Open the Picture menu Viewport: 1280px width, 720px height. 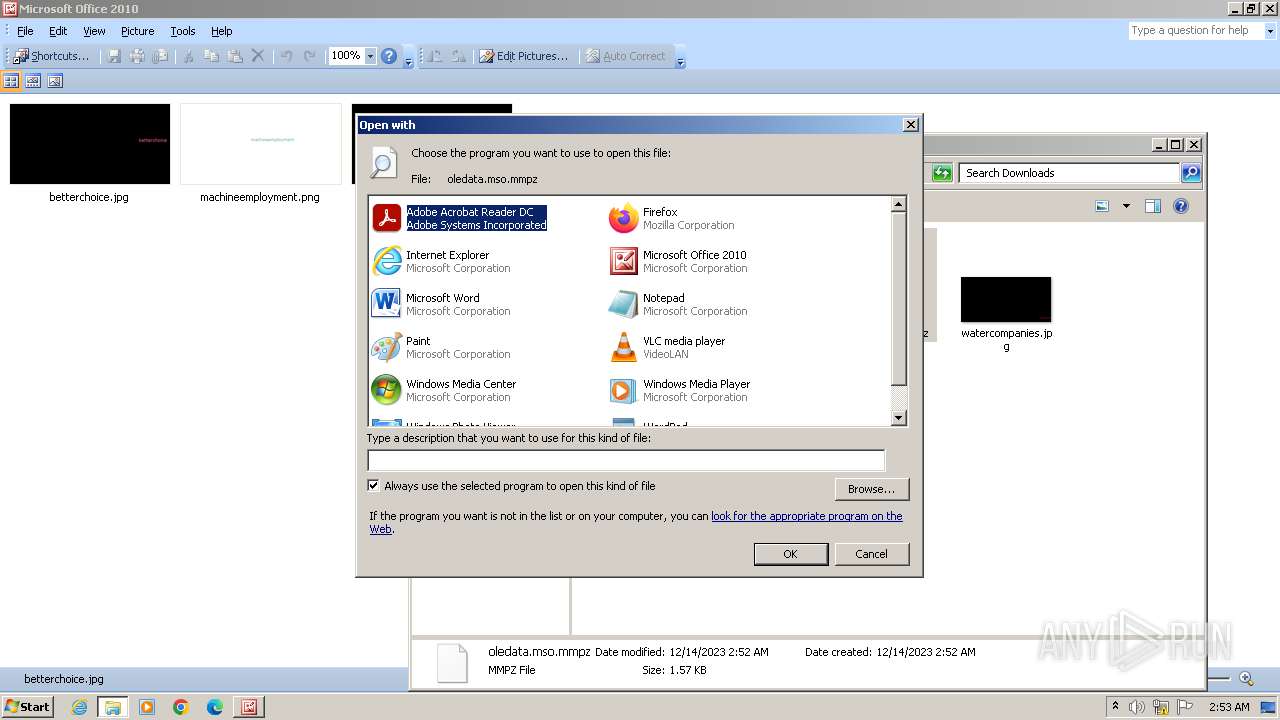138,31
